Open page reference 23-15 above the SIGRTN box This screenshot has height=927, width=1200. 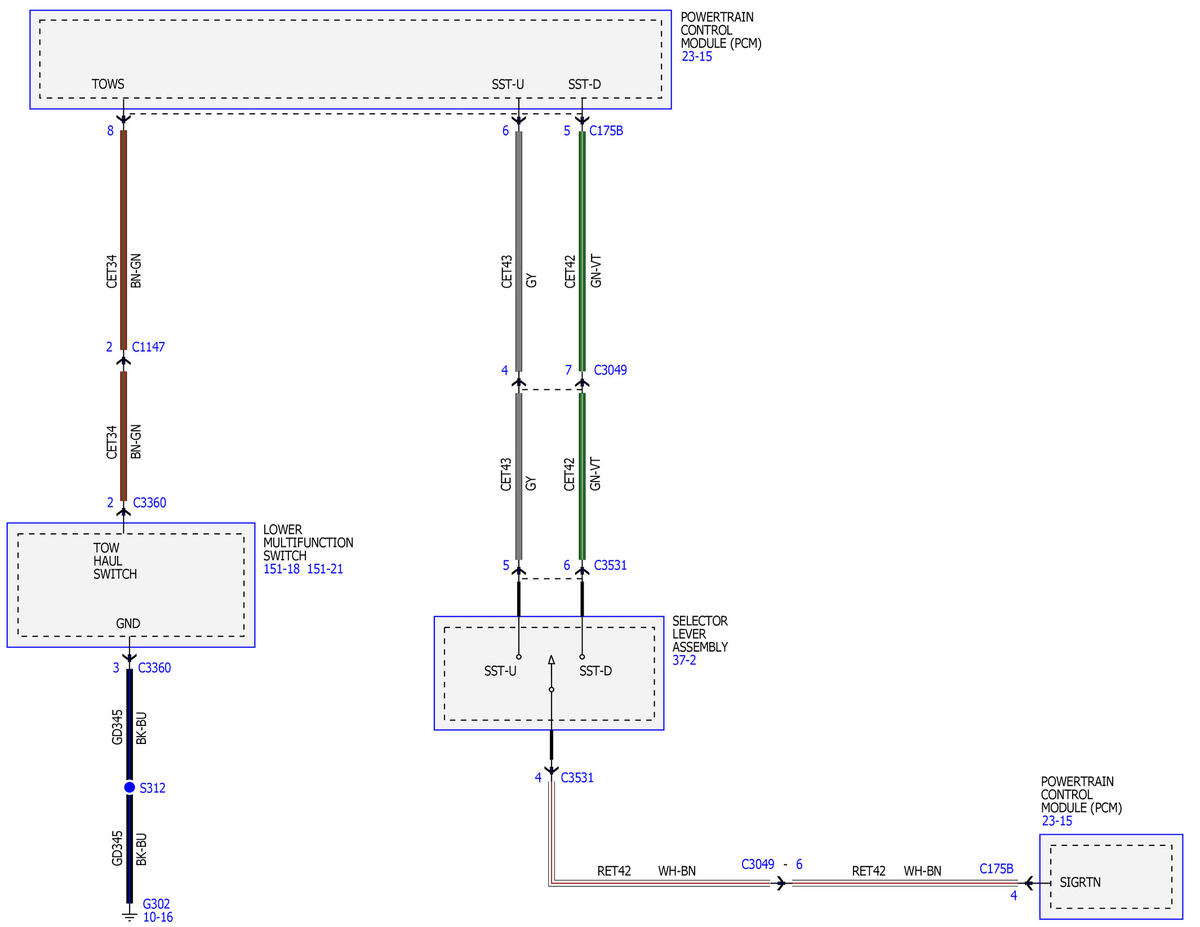click(1057, 821)
